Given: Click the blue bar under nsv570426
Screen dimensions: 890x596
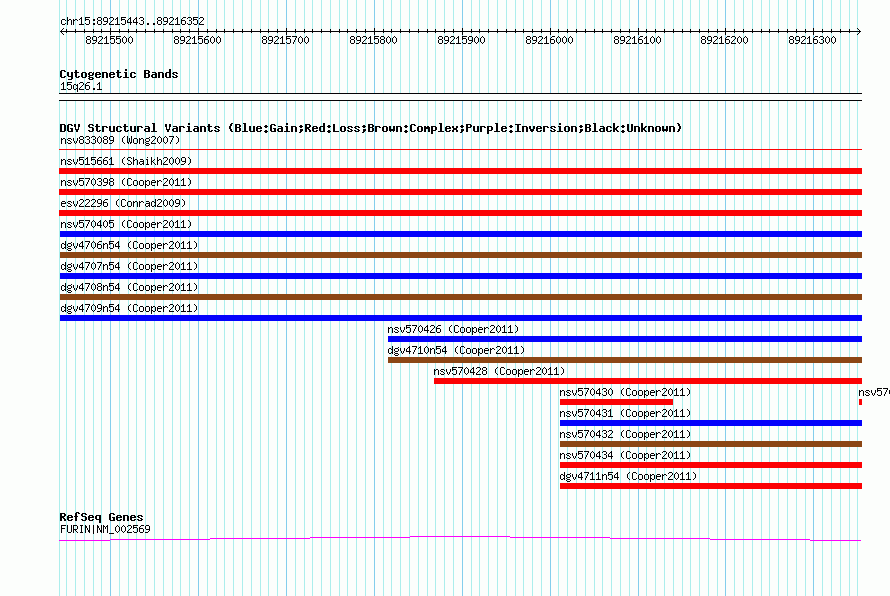Looking at the screenshot, I should click(624, 339).
